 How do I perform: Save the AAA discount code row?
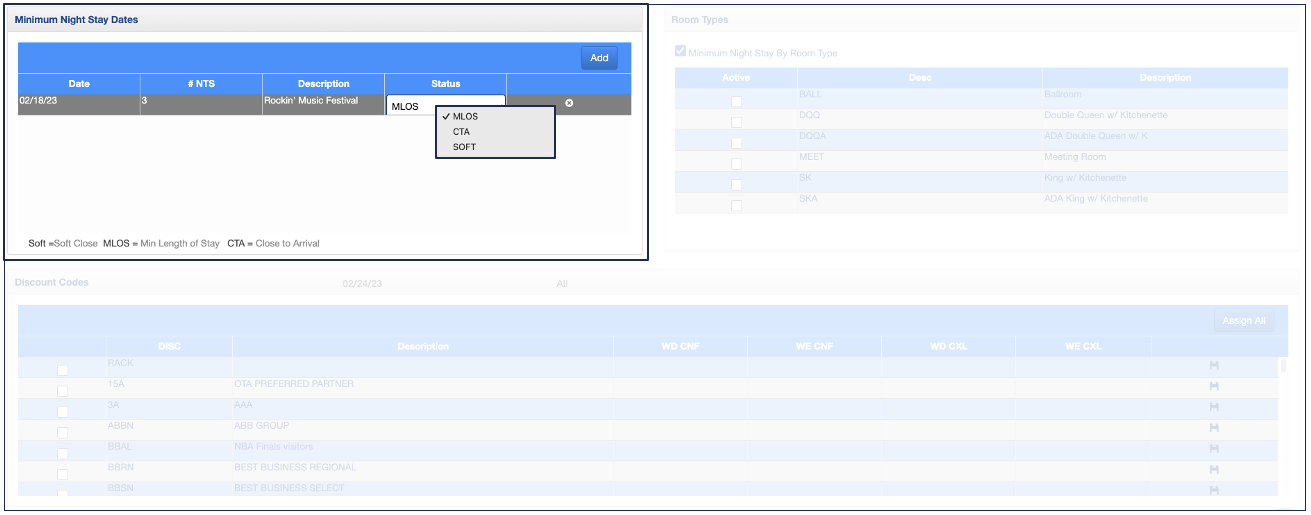(1214, 407)
